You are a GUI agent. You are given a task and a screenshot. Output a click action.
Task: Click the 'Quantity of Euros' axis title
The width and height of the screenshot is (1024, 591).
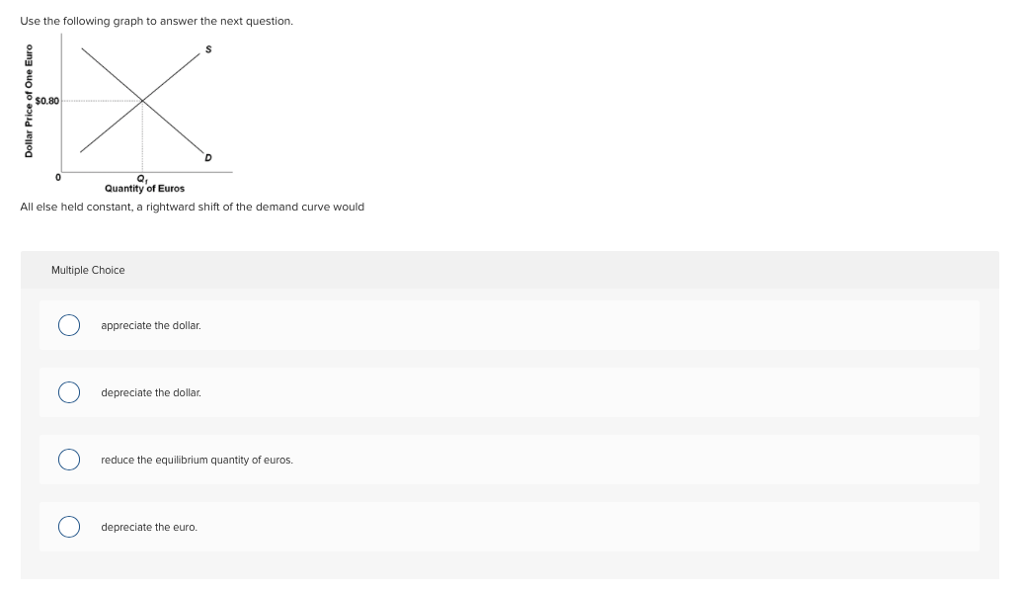[x=145, y=189]
